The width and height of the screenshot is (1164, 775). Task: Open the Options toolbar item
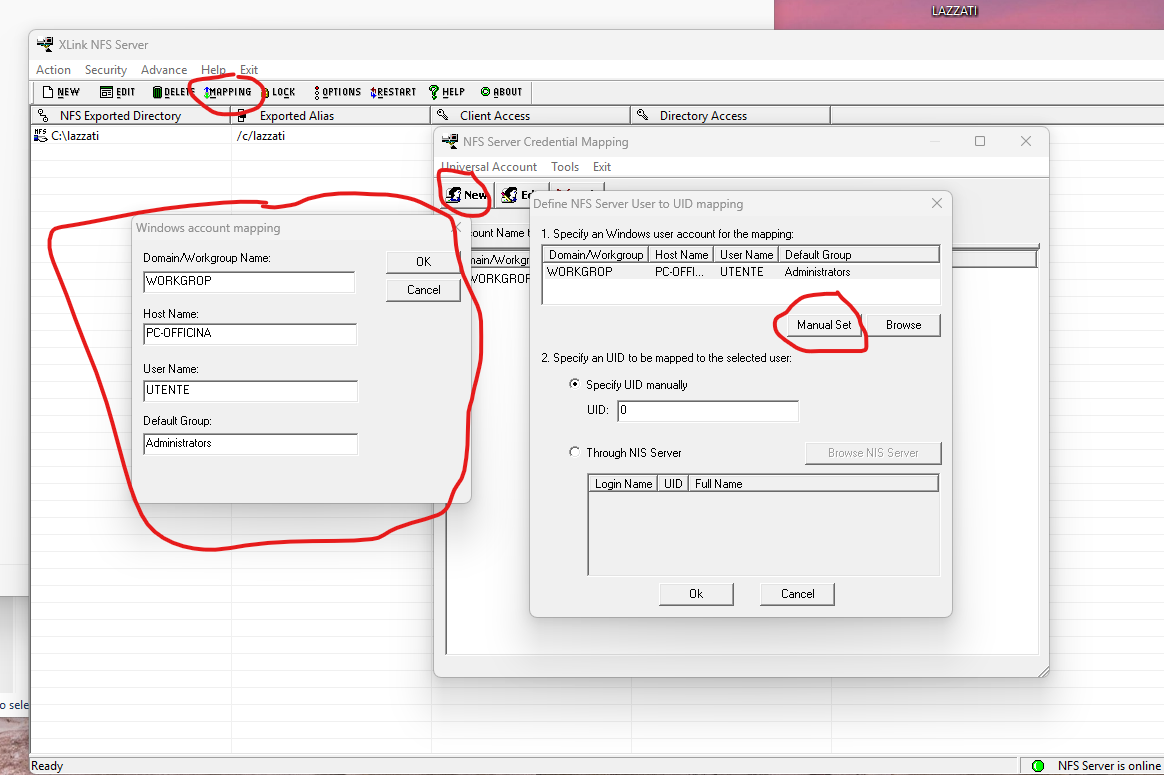(x=337, y=92)
